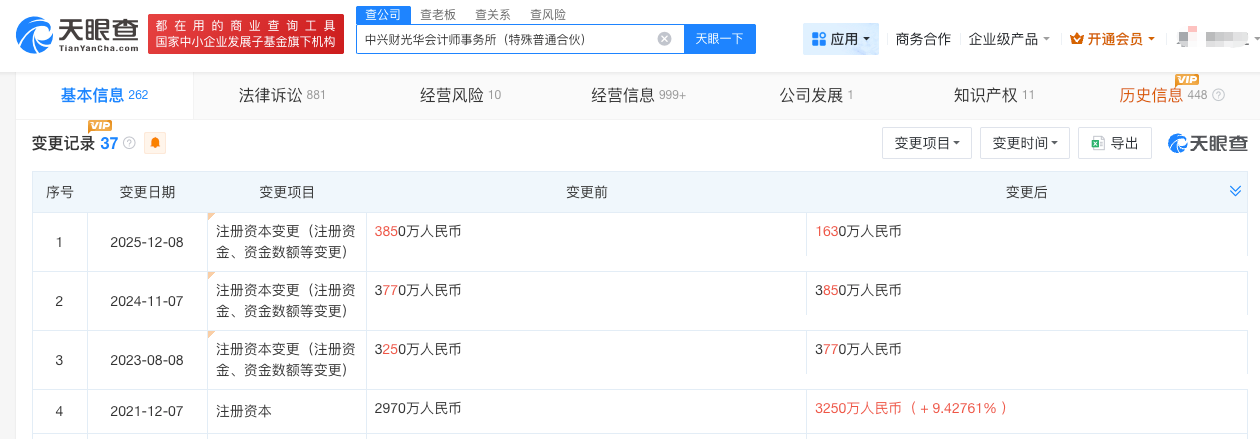Click the date 2024-11-07
This screenshot has height=439, width=1260.
pos(147,301)
